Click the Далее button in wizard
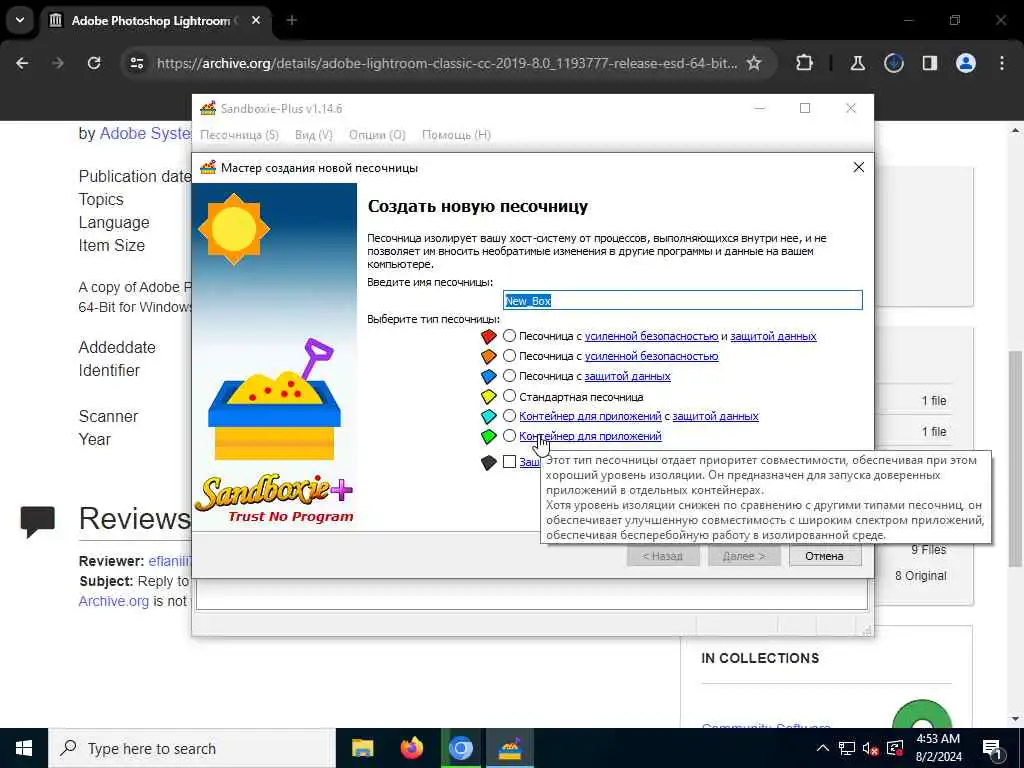 tap(744, 556)
